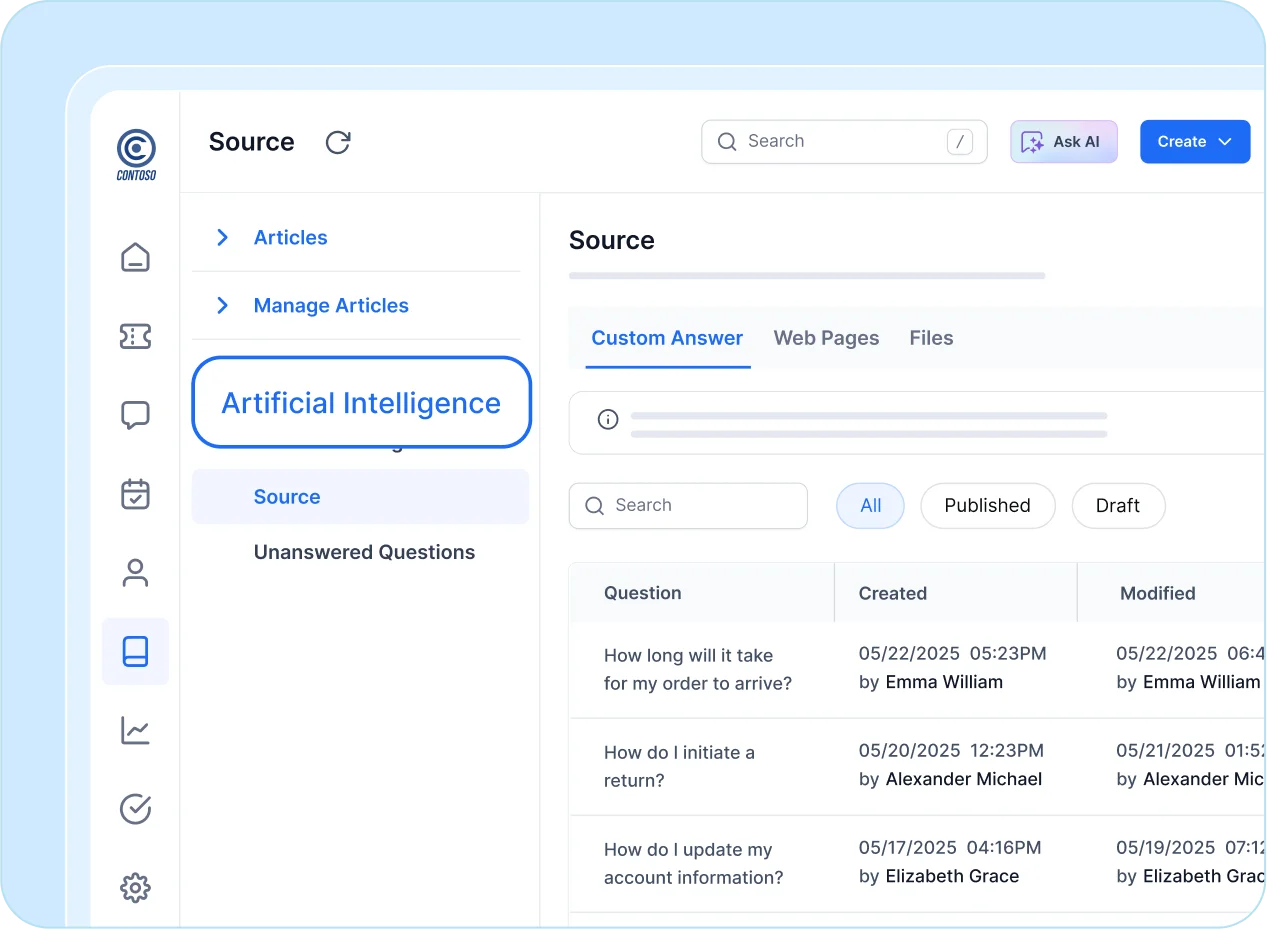This screenshot has width=1267, height=929.
Task: Click the magnifier icon in top search bar
Action: click(727, 141)
